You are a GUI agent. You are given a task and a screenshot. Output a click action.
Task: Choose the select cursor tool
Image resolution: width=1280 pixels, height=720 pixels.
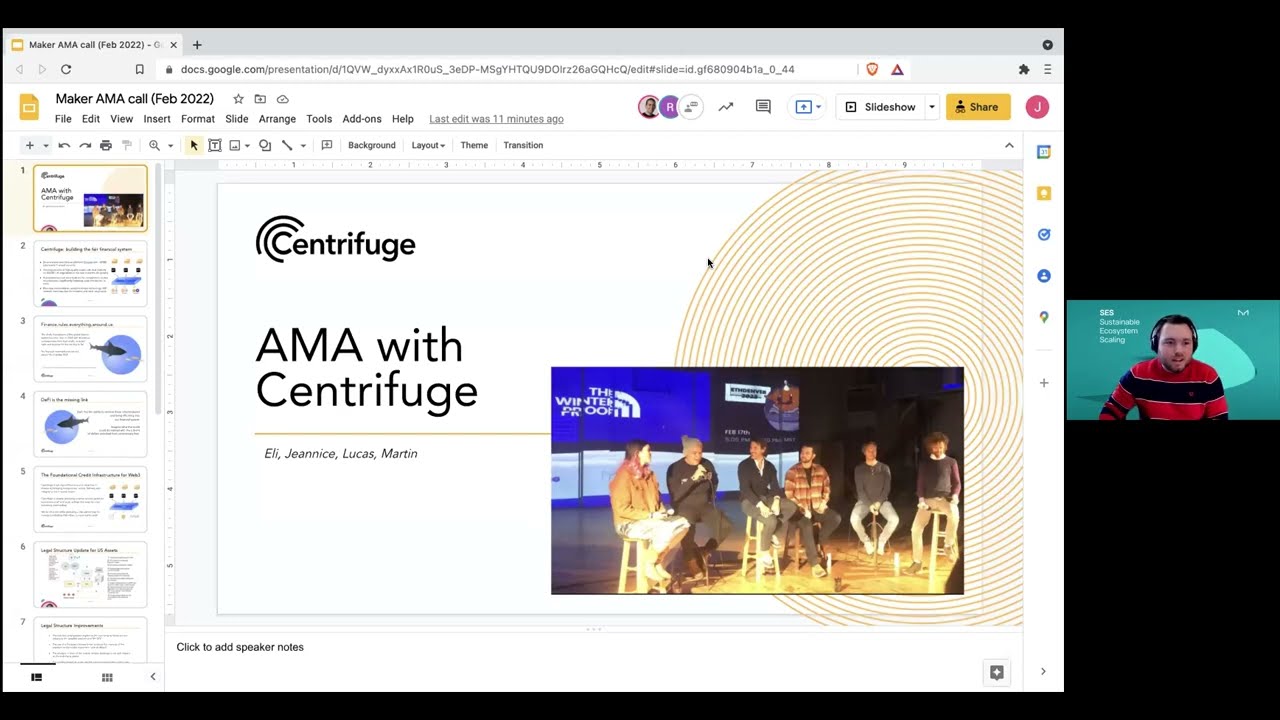(x=194, y=145)
